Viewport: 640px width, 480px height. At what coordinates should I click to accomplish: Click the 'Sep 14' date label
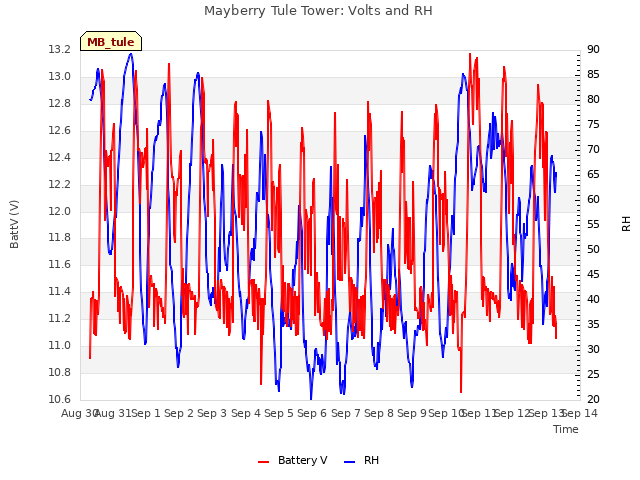tap(580, 413)
